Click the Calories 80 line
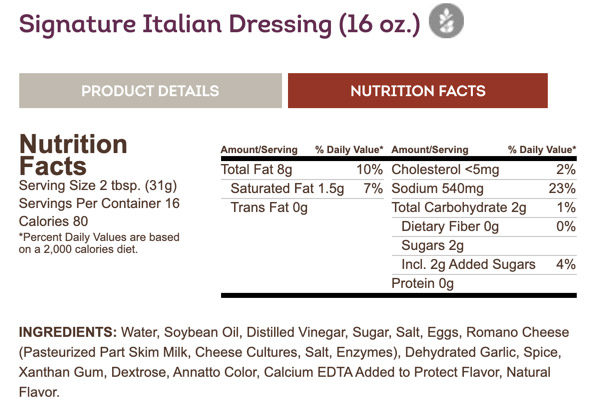 [x=54, y=221]
